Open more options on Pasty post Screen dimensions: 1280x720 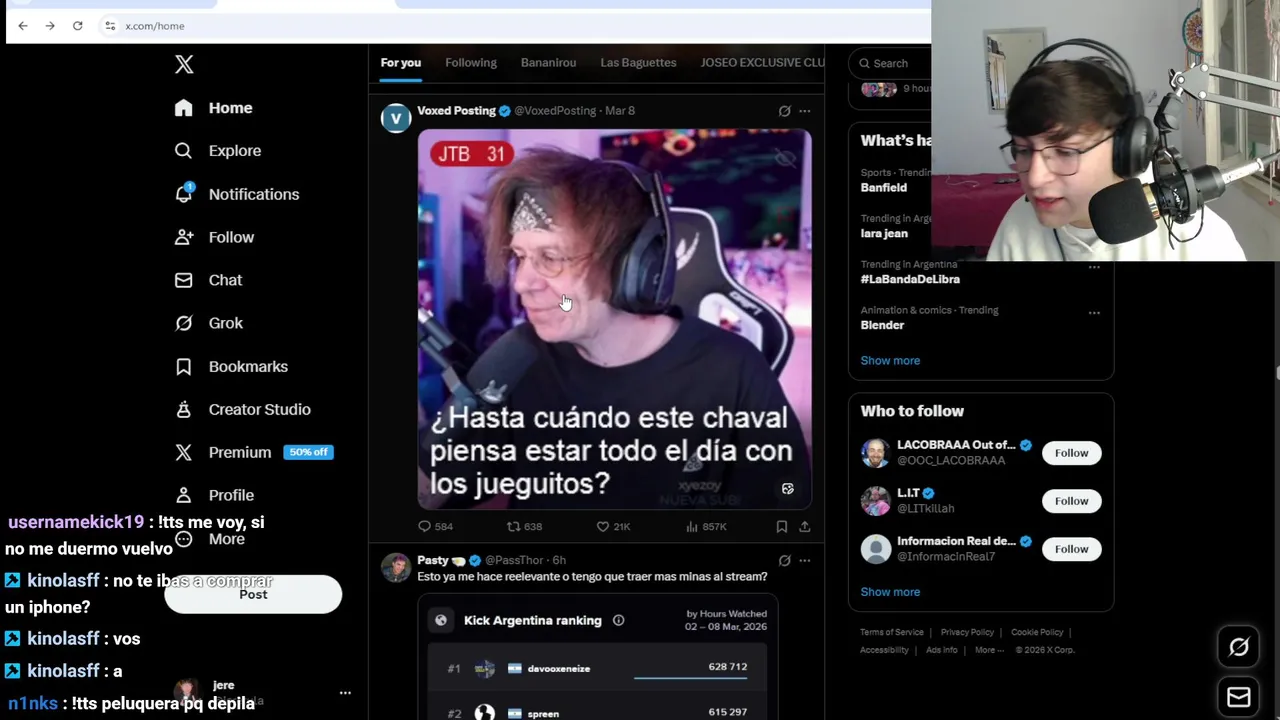tap(805, 560)
